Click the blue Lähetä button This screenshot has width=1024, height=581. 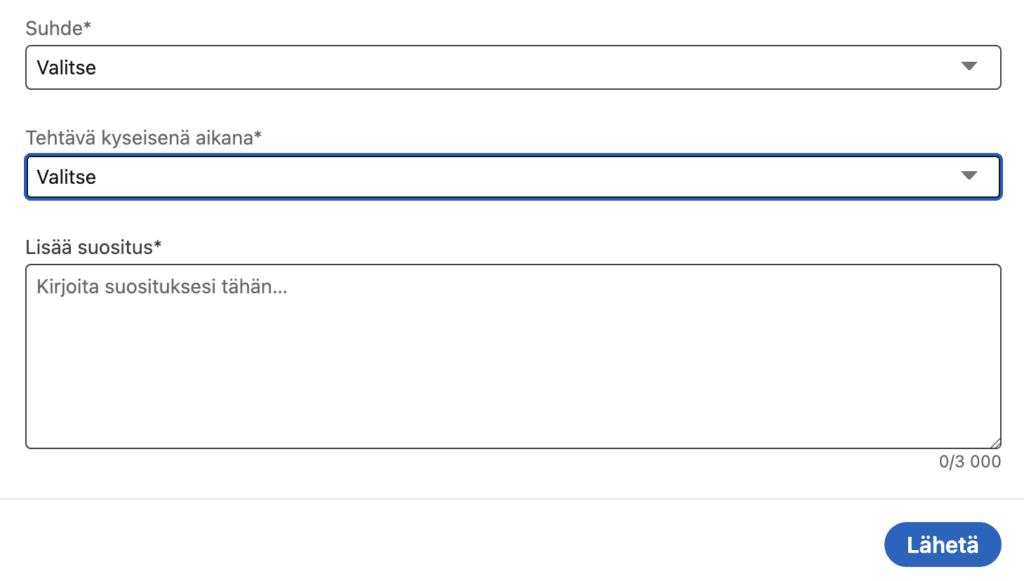click(941, 544)
